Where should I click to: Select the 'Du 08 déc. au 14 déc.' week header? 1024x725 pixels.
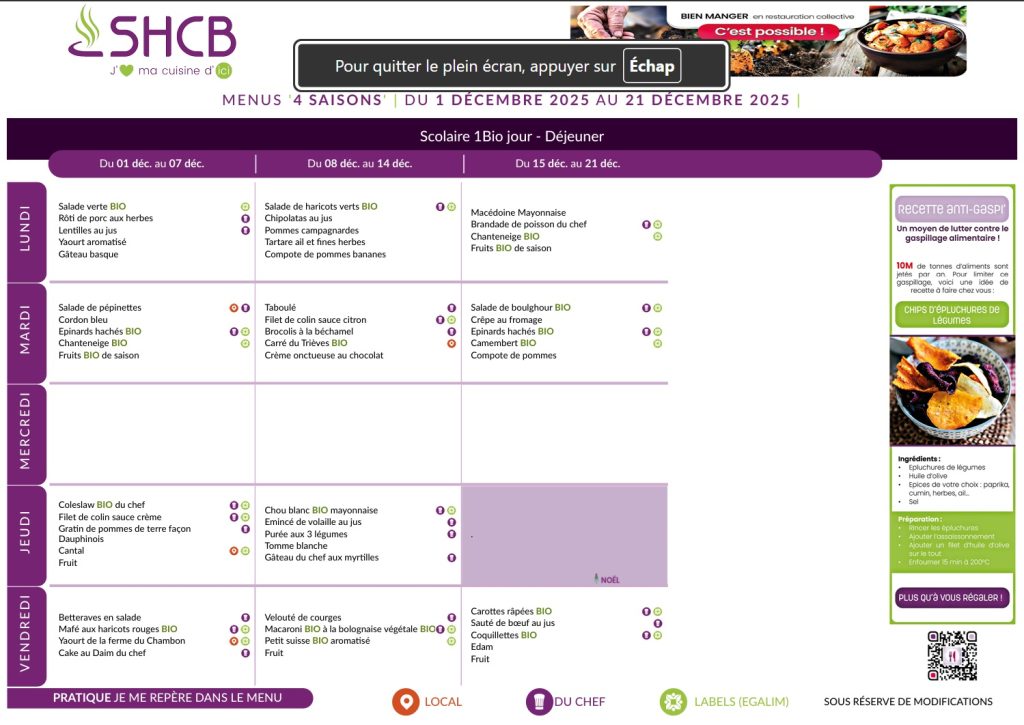tap(359, 164)
